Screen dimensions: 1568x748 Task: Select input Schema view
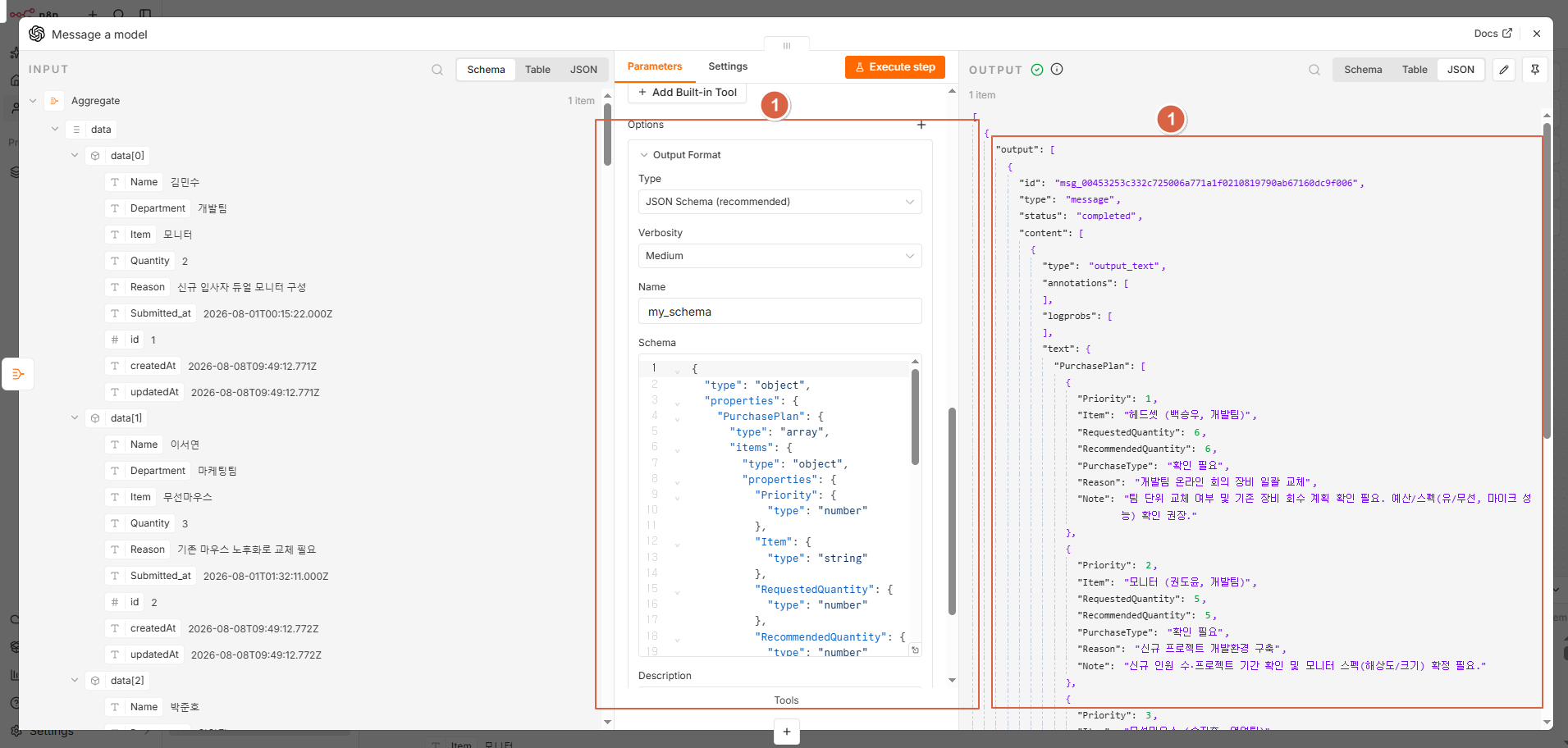(486, 70)
